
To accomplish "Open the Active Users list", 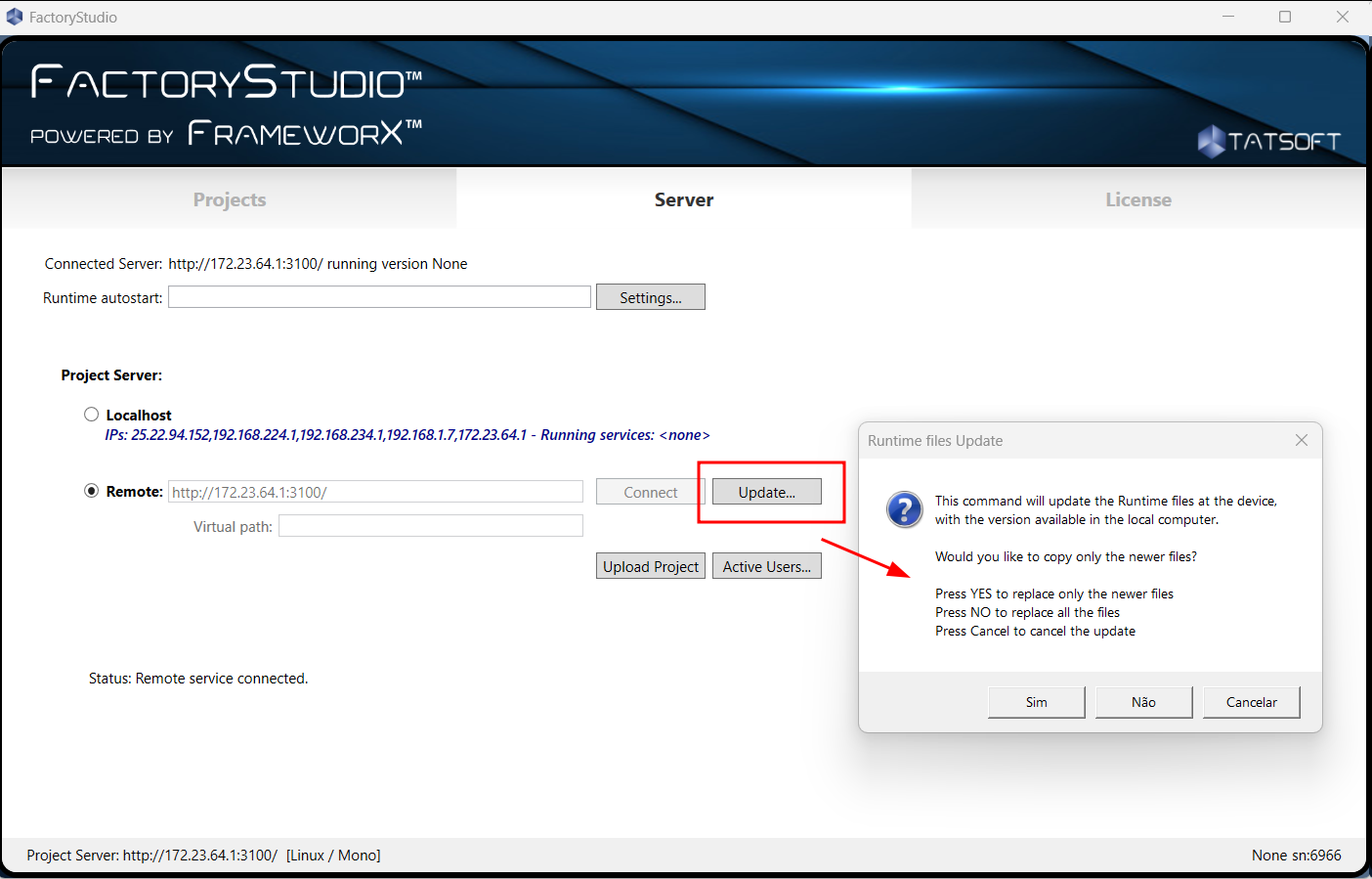I will point(766,566).
